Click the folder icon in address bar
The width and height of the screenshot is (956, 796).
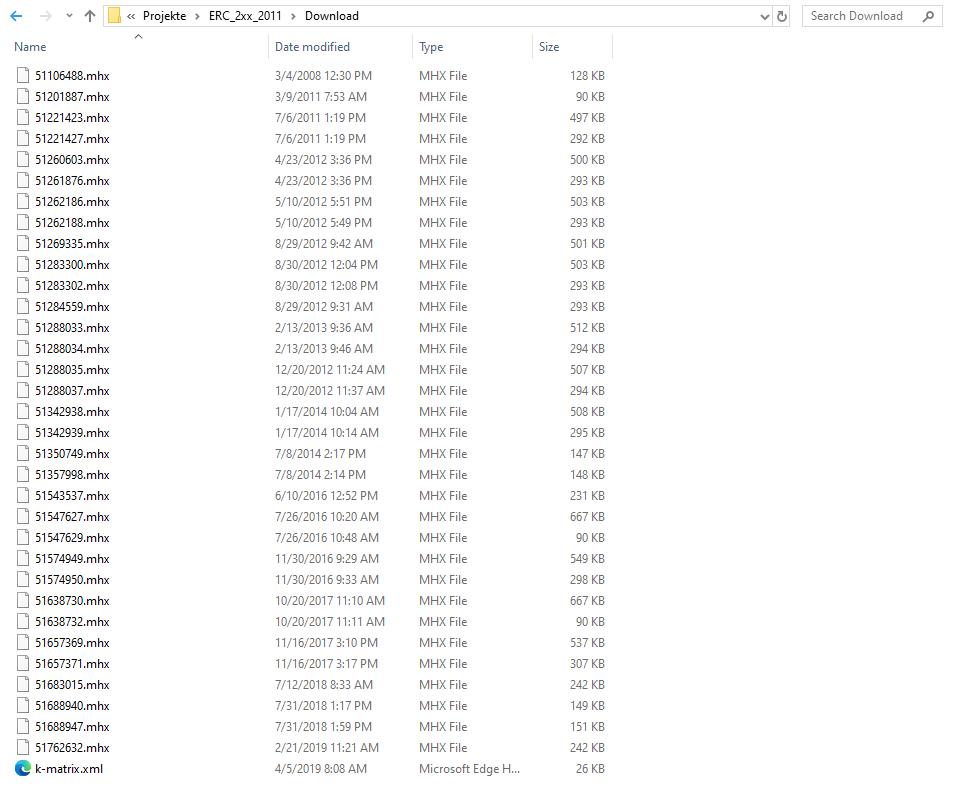(x=114, y=16)
